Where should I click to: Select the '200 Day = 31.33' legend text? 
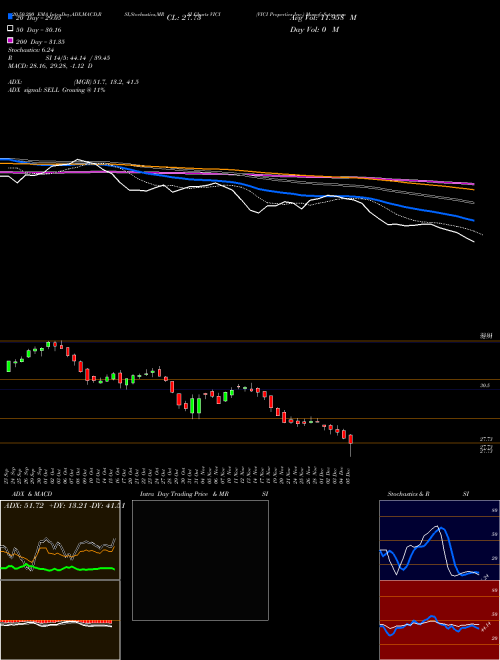[40, 42]
